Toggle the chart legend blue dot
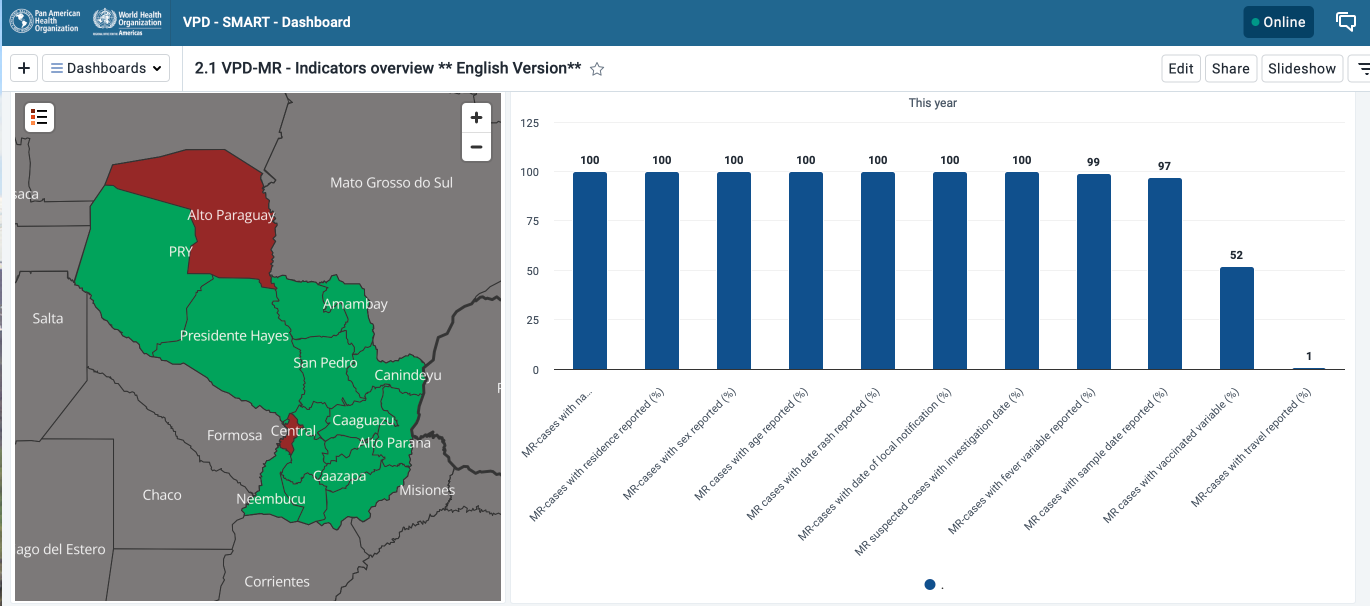 930,585
